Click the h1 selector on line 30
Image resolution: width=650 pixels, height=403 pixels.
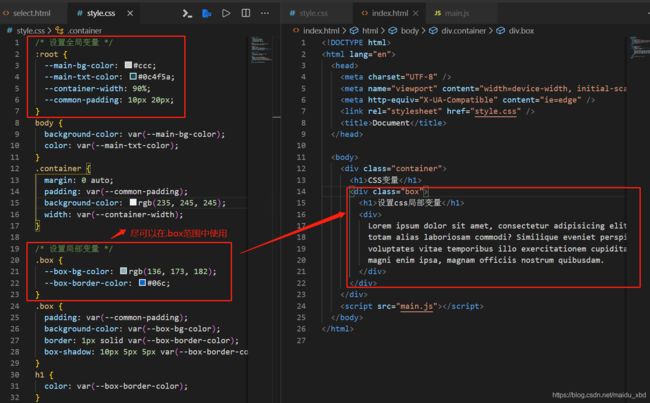pyautogui.click(x=39, y=374)
